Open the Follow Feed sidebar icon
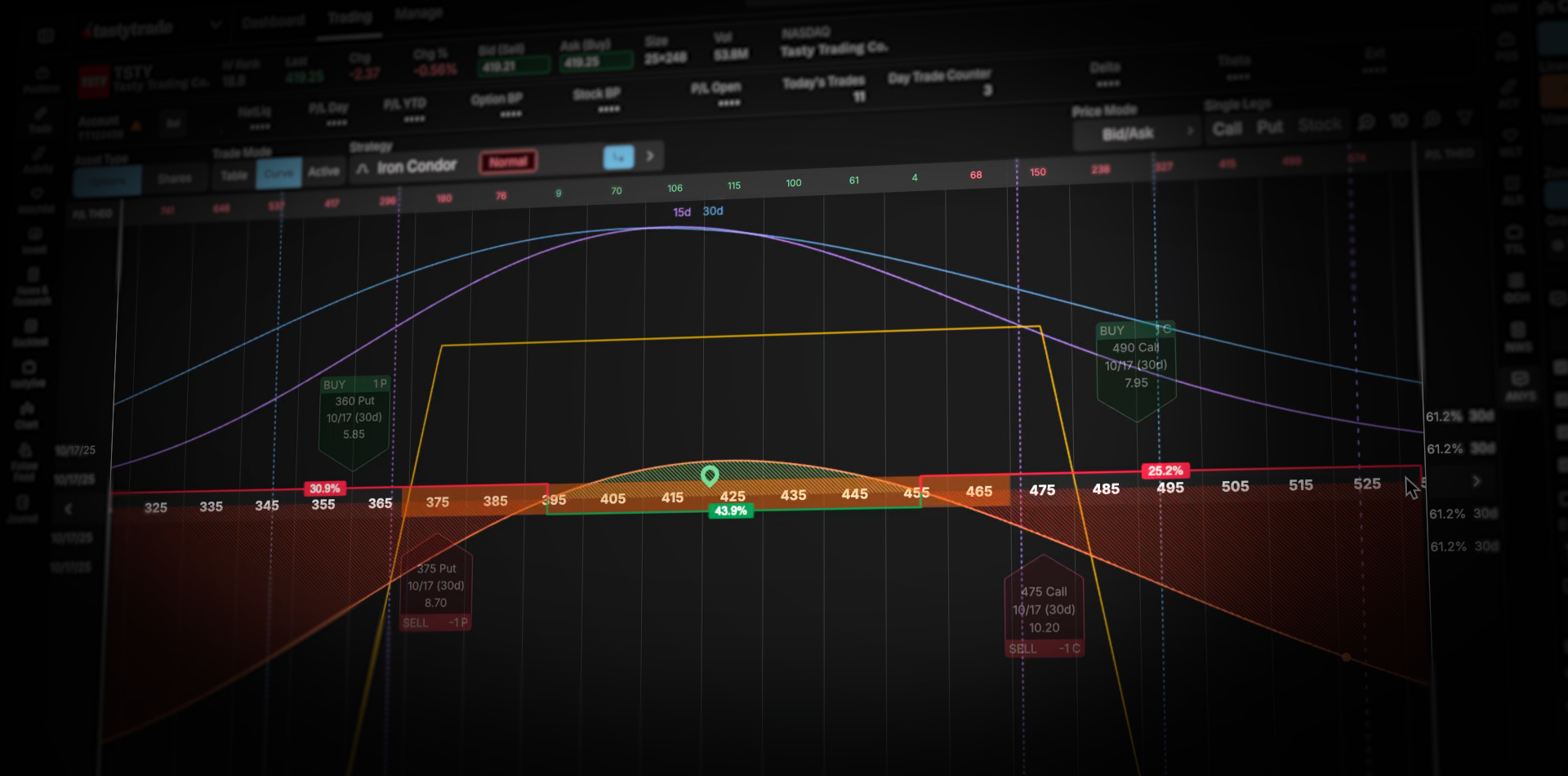The image size is (1568, 776). coord(24,450)
